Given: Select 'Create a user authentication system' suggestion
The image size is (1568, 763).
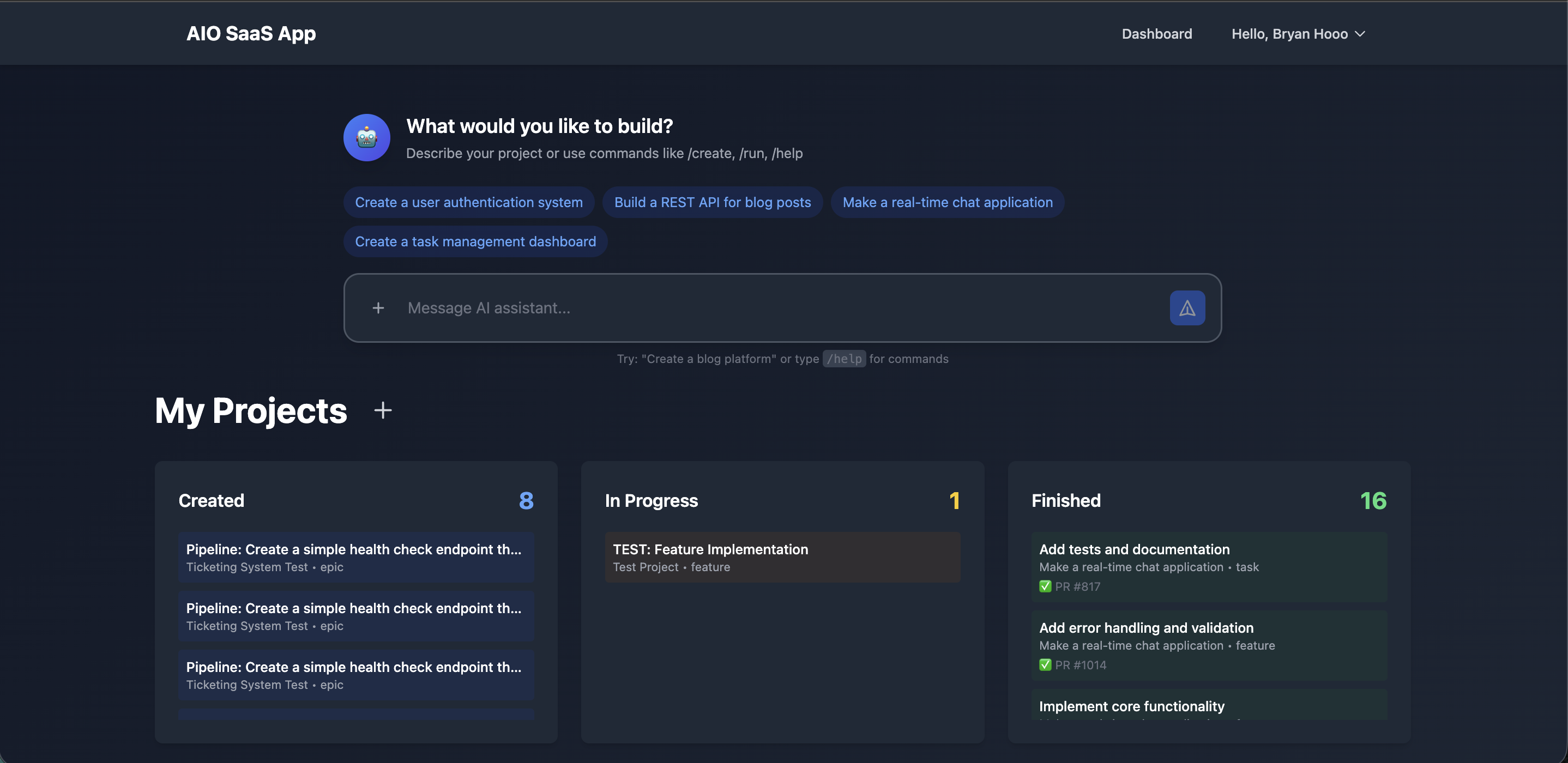Looking at the screenshot, I should [468, 202].
